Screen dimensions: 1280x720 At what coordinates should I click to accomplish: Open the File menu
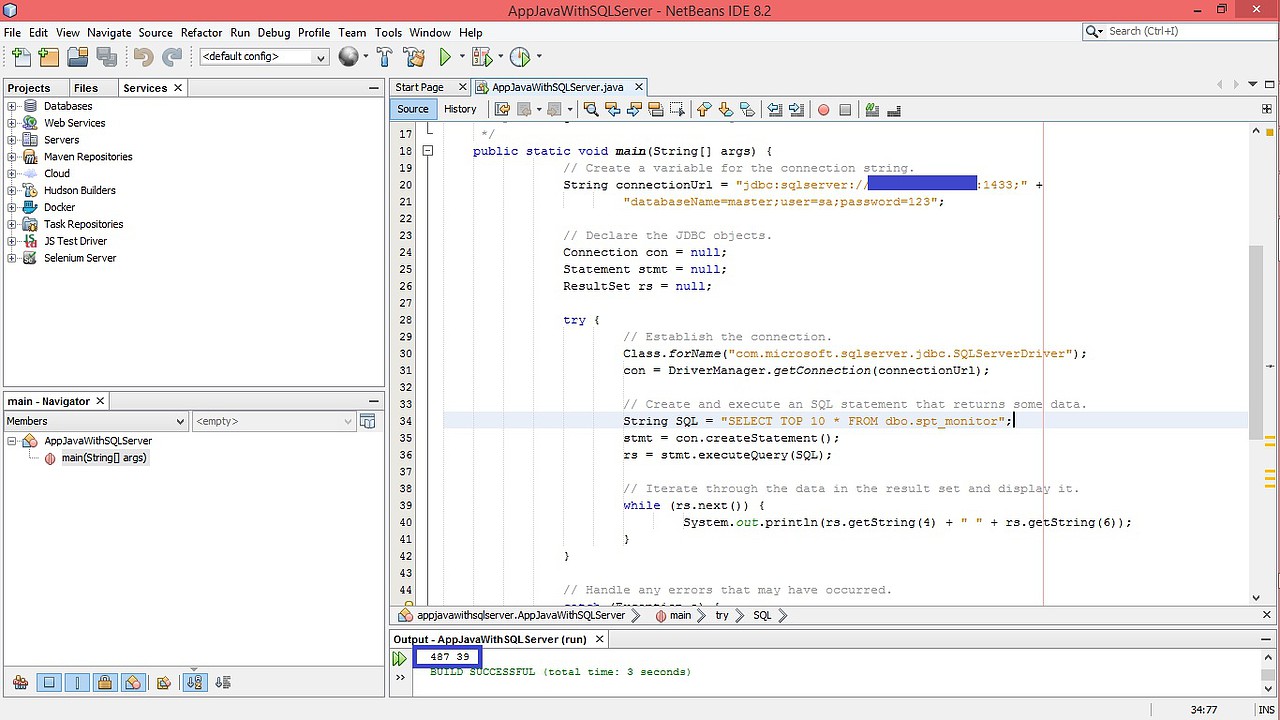12,32
